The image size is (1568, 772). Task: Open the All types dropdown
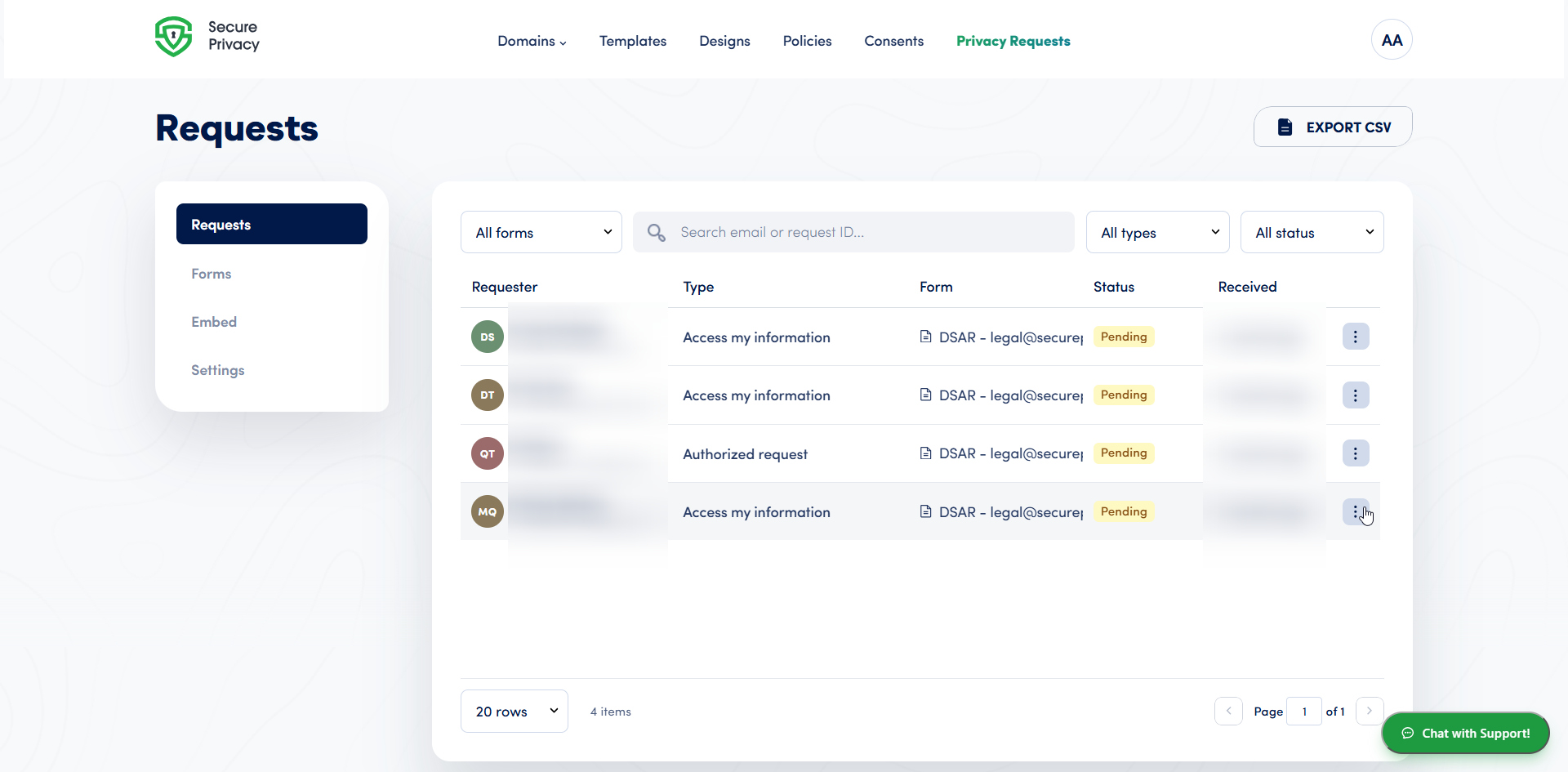(1158, 232)
